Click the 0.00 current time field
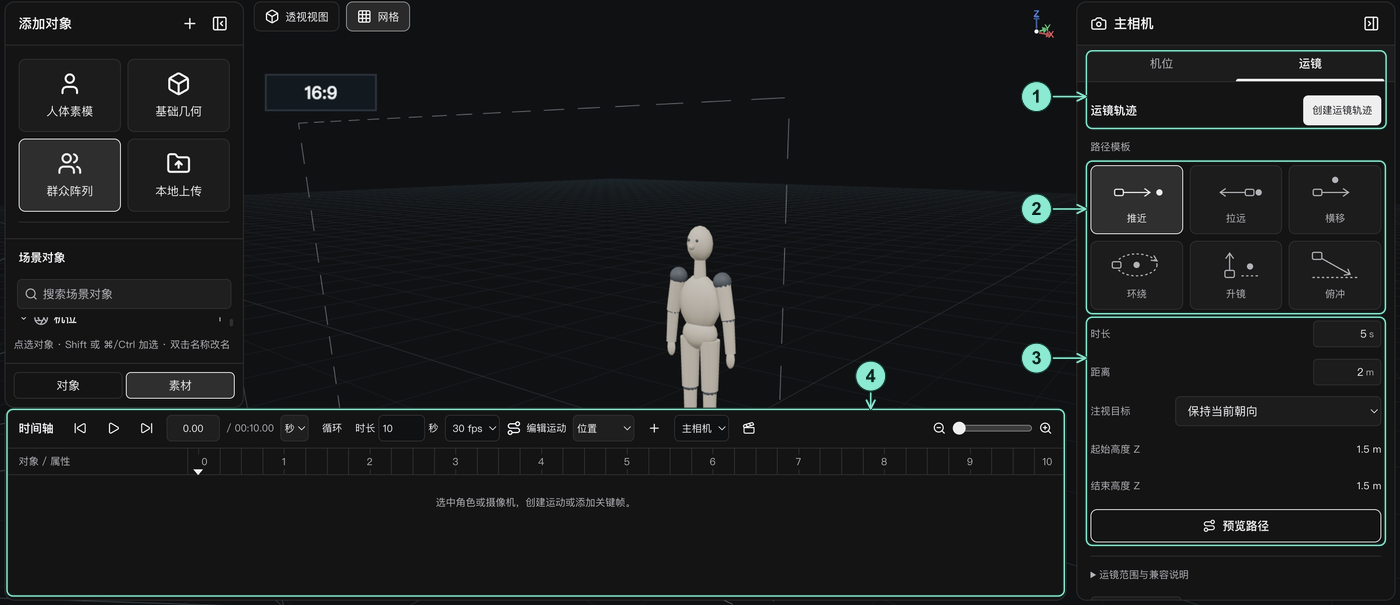Image resolution: width=1400 pixels, height=605 pixels. (193, 428)
